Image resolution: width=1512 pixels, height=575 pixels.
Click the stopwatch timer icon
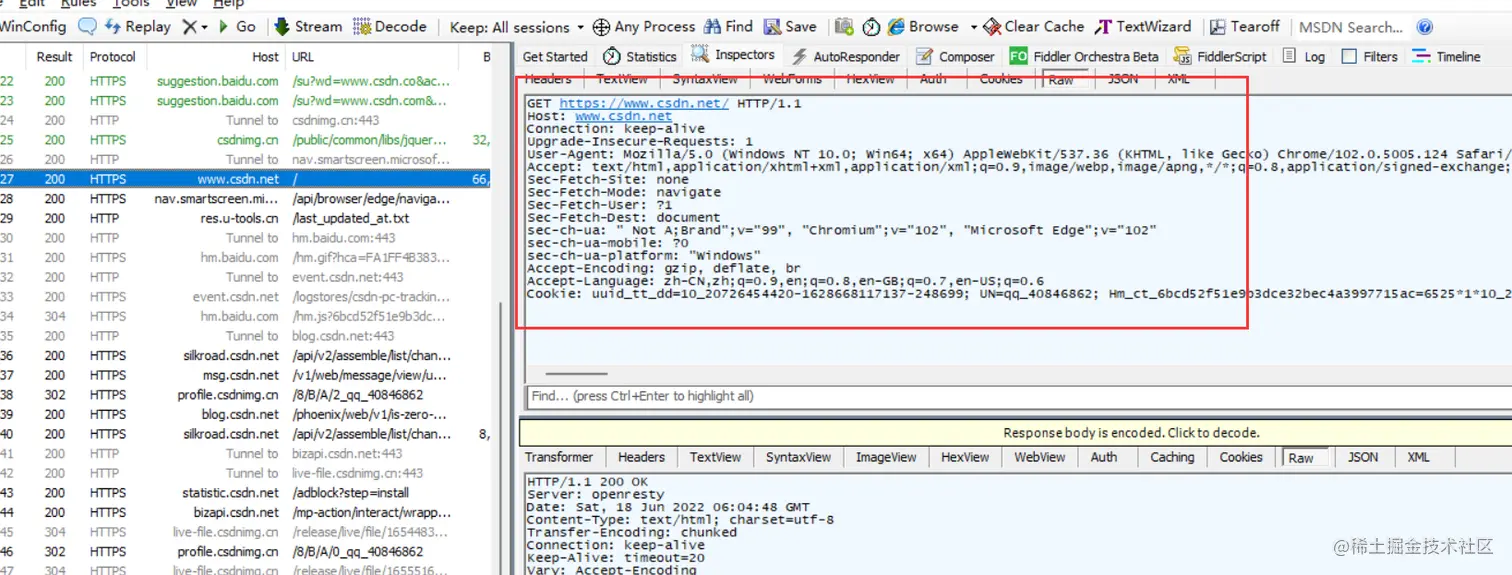pos(870,27)
